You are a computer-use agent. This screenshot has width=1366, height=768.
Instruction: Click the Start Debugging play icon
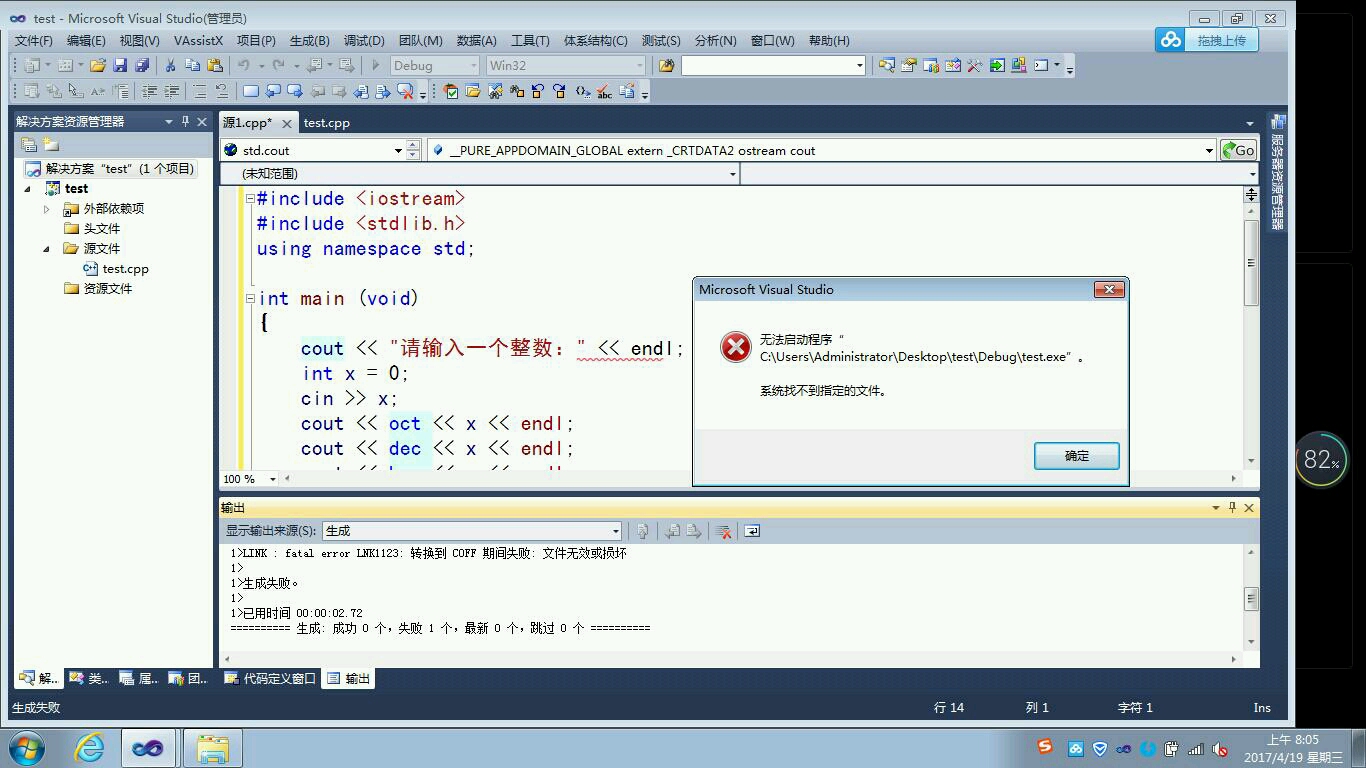(376, 65)
